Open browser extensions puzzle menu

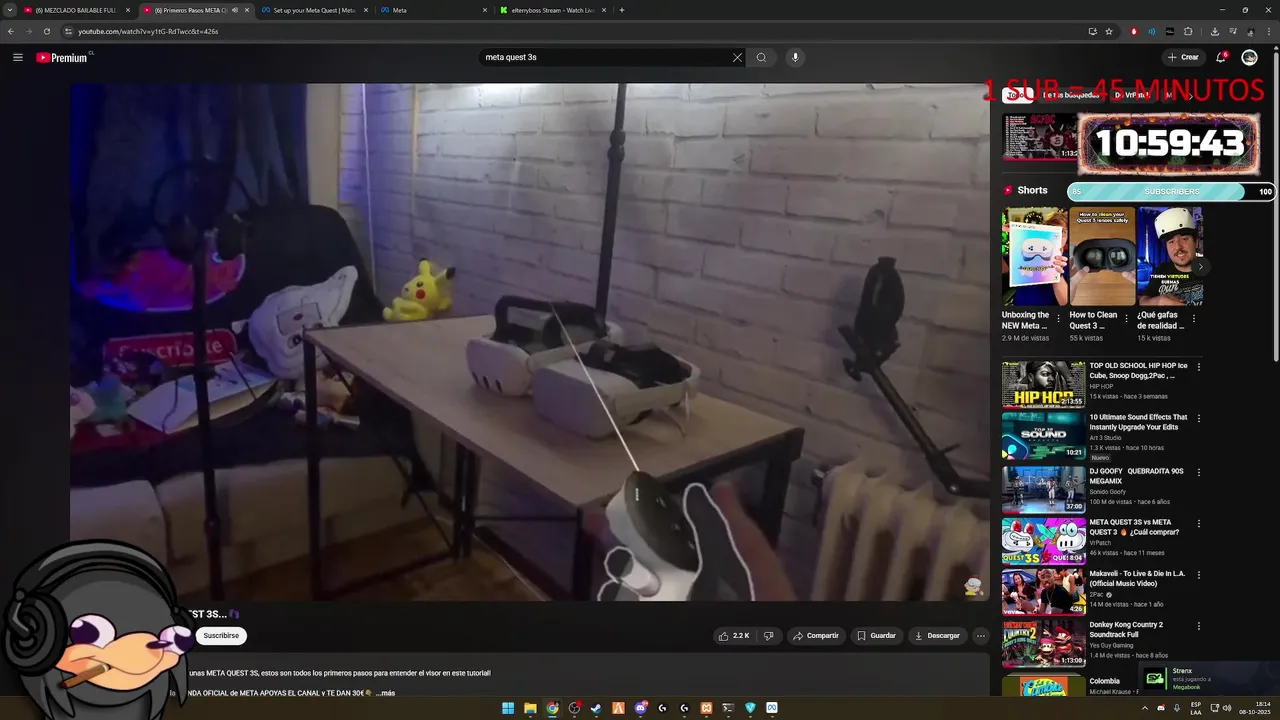[x=1188, y=31]
